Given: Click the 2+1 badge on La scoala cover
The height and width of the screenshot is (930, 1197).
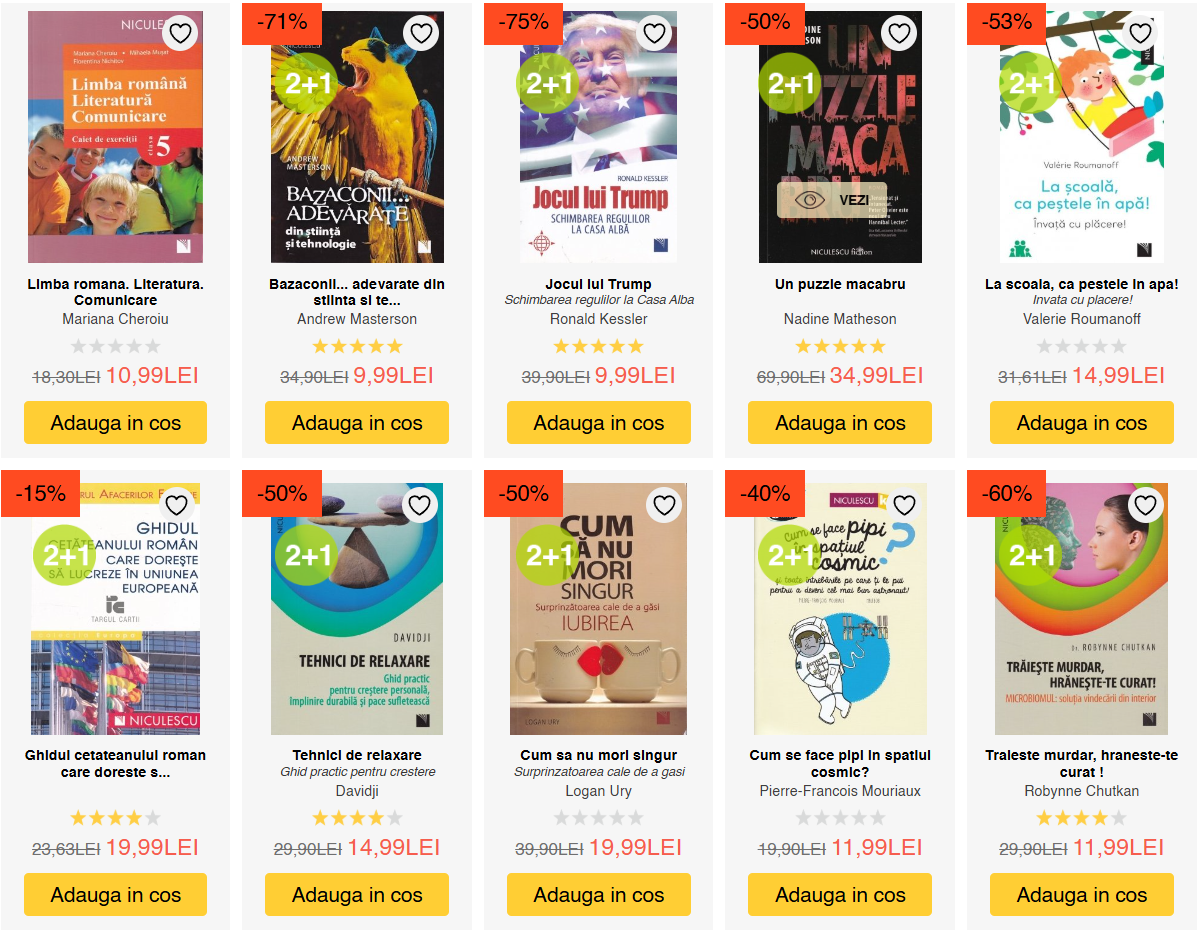Looking at the screenshot, I should coord(1031,83).
